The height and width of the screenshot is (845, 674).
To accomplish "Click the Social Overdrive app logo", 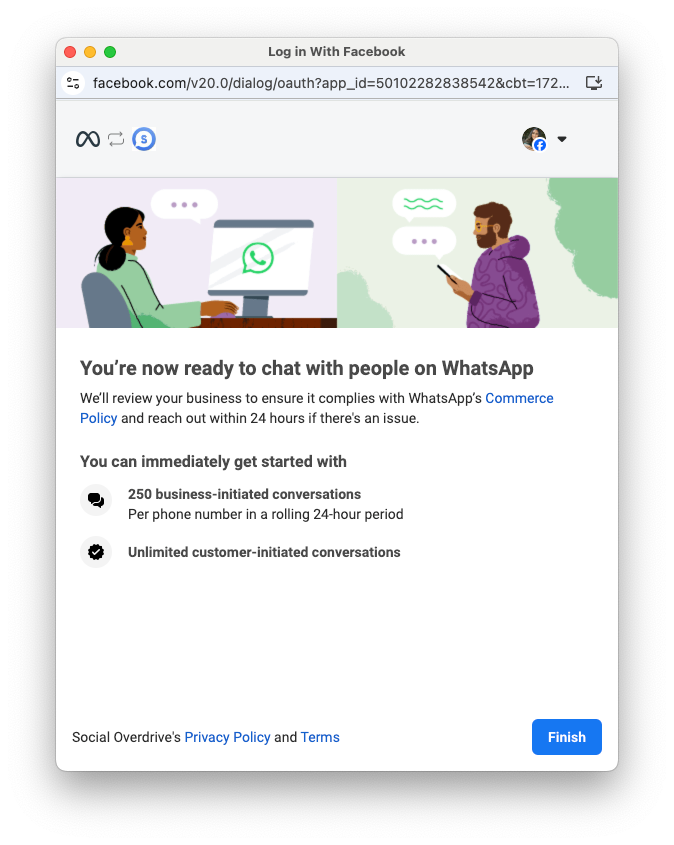I will (144, 139).
